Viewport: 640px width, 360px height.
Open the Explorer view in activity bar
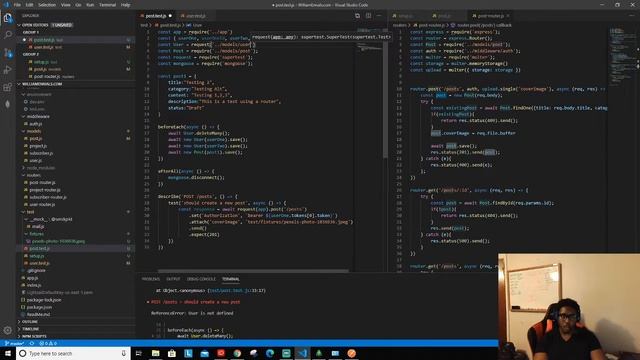tap(8, 18)
